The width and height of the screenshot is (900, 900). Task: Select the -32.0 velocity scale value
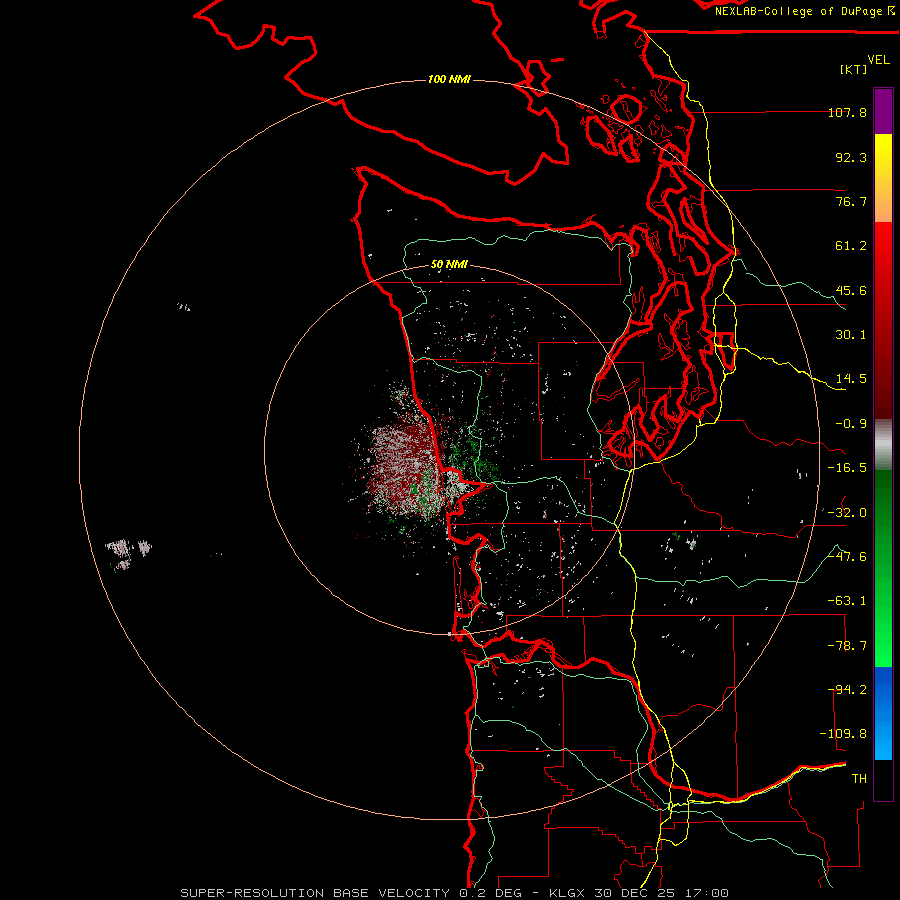pos(847,513)
